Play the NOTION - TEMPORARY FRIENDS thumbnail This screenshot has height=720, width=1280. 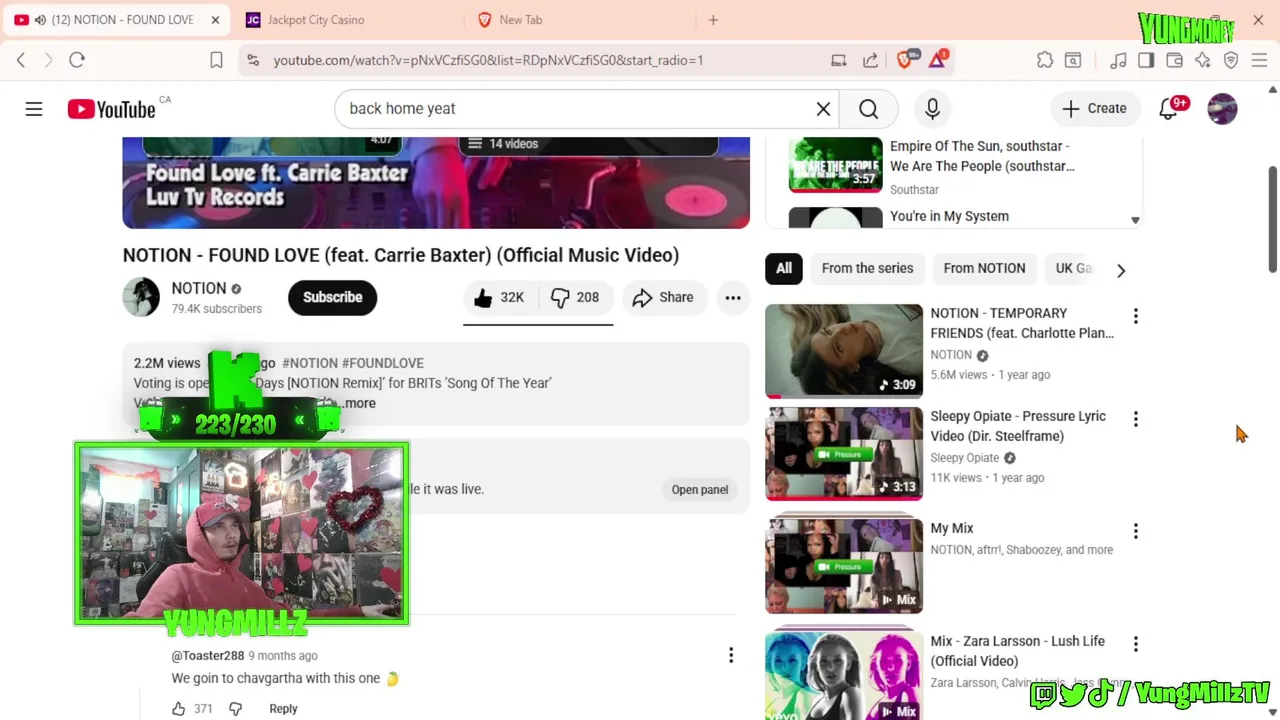(844, 350)
